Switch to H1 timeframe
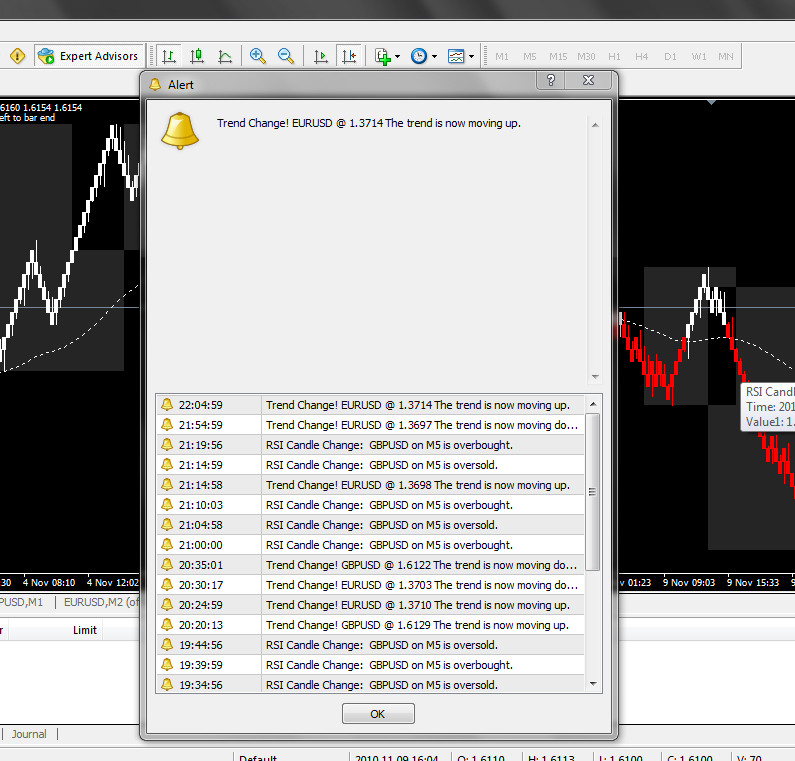This screenshot has width=795, height=761. pos(615,56)
